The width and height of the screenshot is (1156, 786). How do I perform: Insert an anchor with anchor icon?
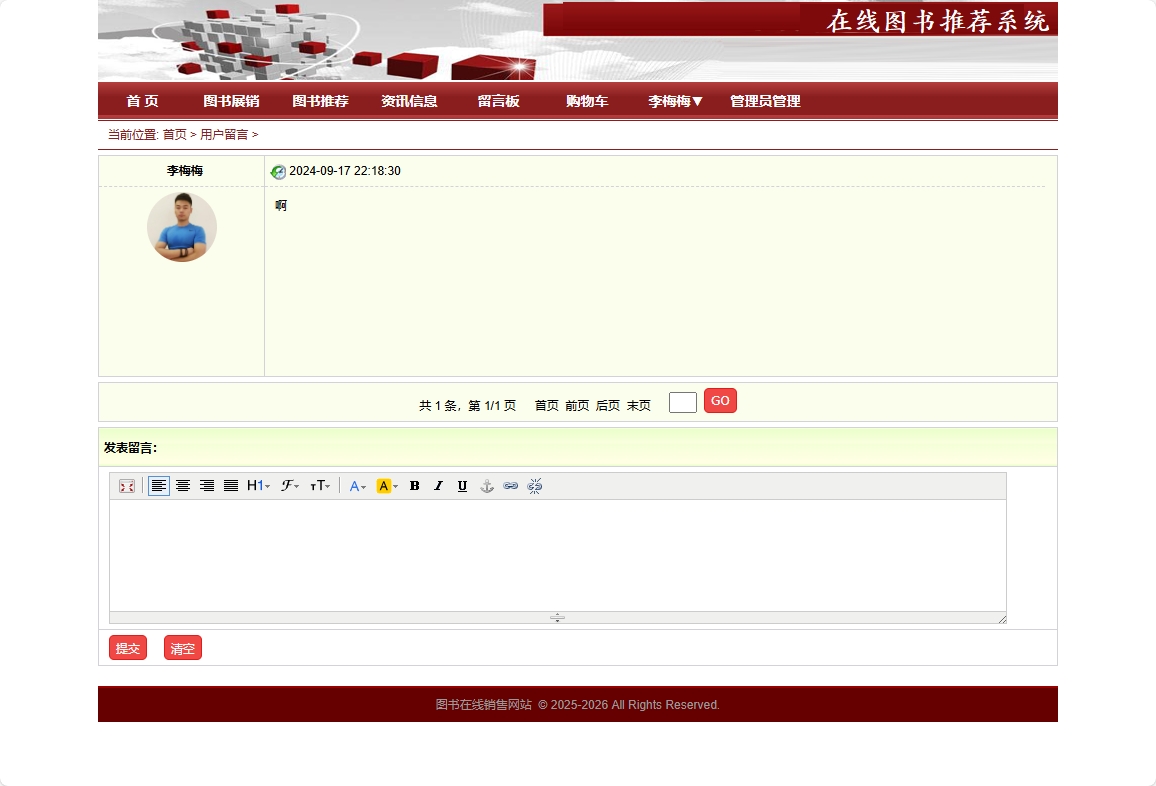click(487, 486)
